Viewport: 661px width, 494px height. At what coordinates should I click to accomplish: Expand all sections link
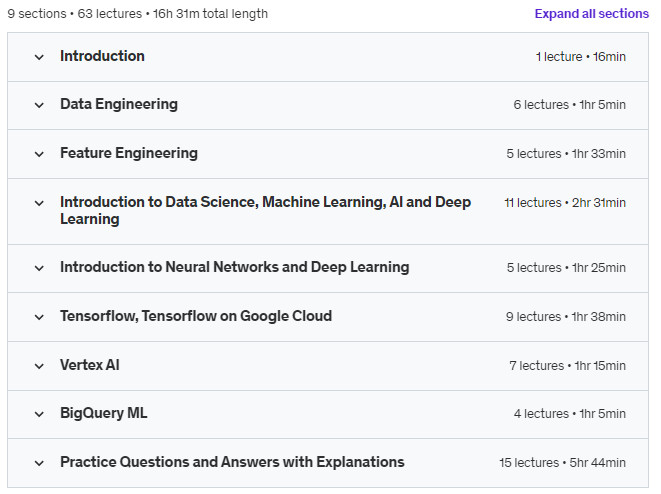tap(591, 14)
